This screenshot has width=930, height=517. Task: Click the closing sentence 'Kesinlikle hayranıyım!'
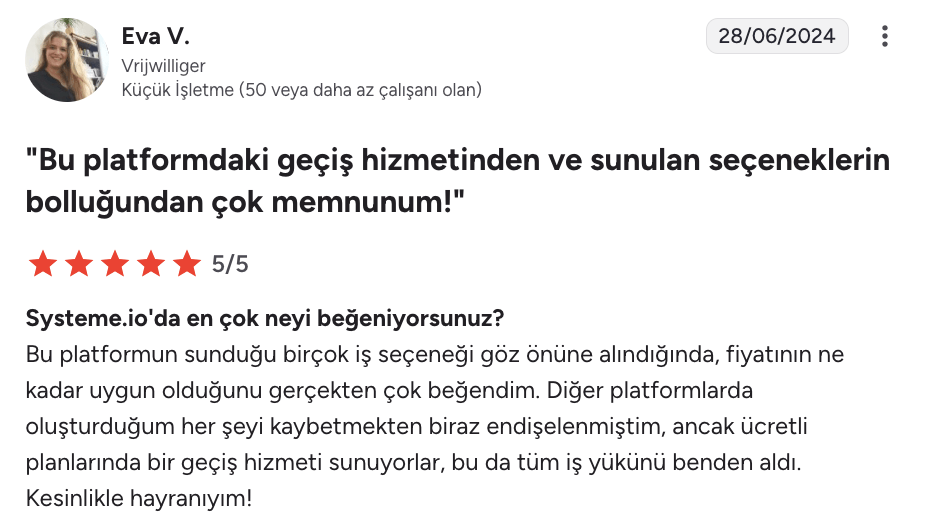[x=138, y=497]
